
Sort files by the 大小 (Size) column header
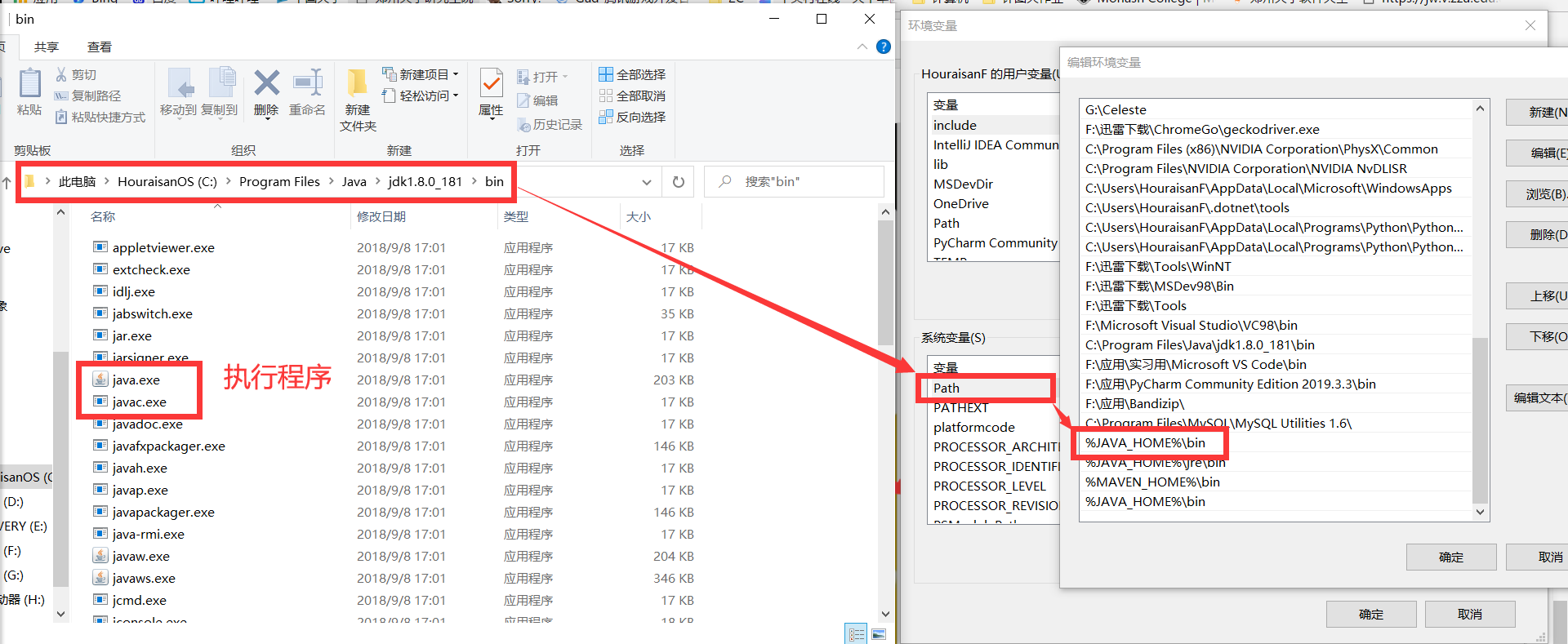tap(660, 216)
